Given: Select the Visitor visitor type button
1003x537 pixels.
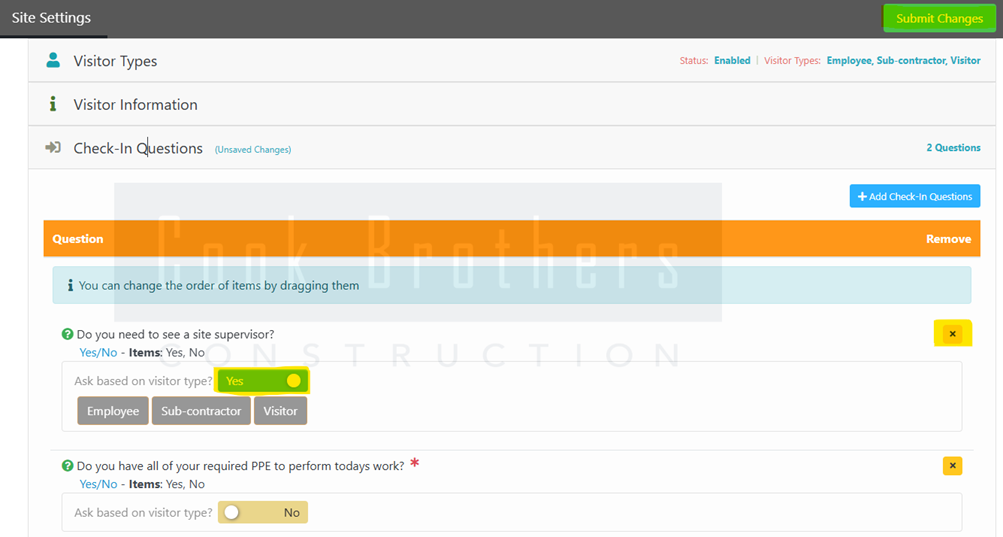Looking at the screenshot, I should pos(280,411).
